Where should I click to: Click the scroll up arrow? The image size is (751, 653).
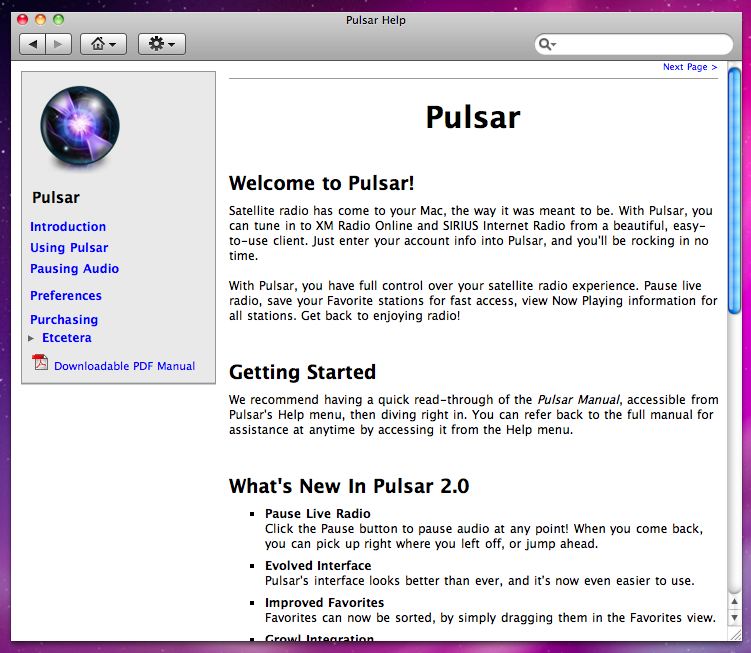[x=734, y=602]
